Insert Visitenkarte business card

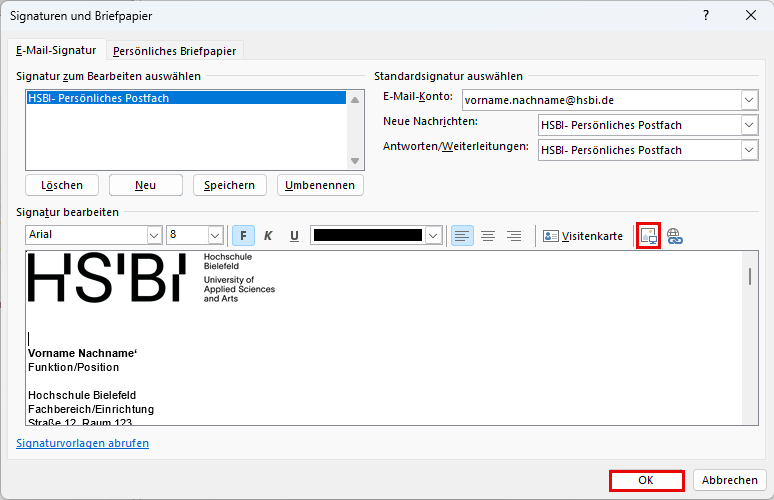[582, 236]
